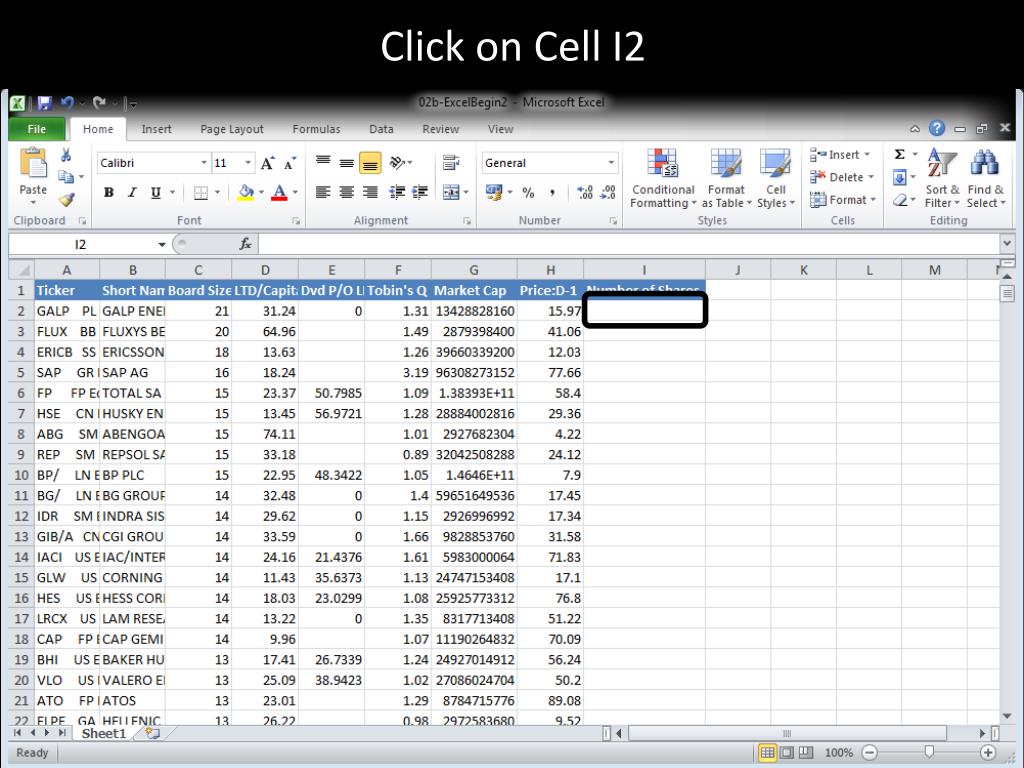Toggle Align Text Left

[323, 192]
